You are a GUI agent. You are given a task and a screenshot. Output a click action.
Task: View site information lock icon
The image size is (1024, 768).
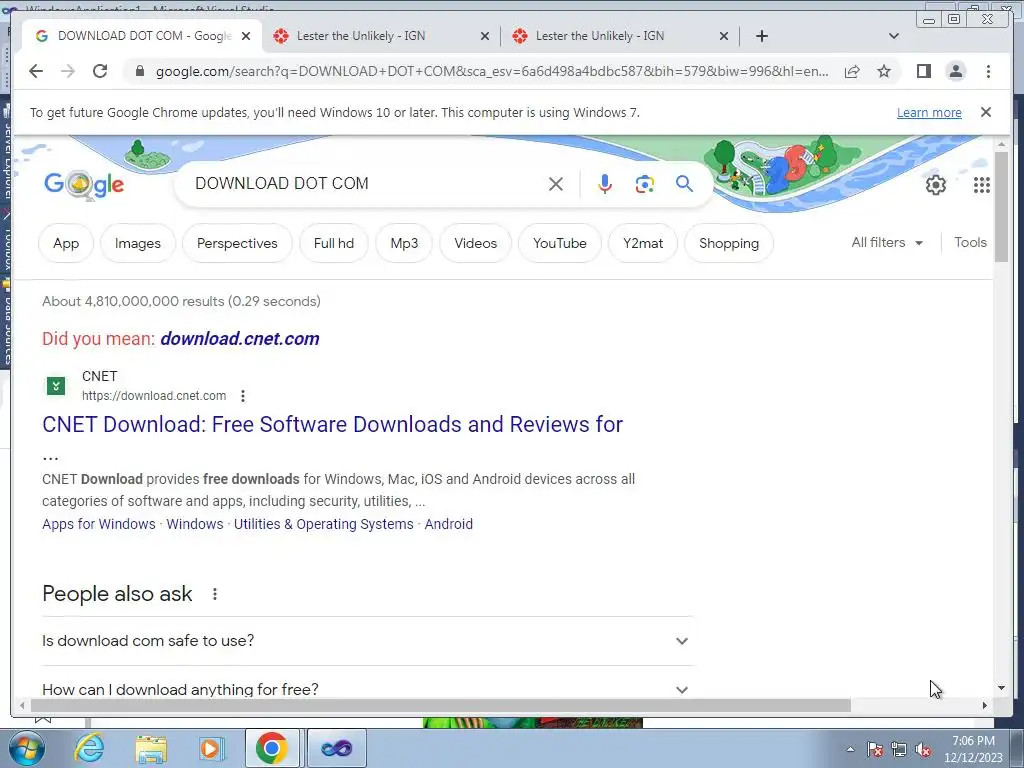pyautogui.click(x=139, y=71)
